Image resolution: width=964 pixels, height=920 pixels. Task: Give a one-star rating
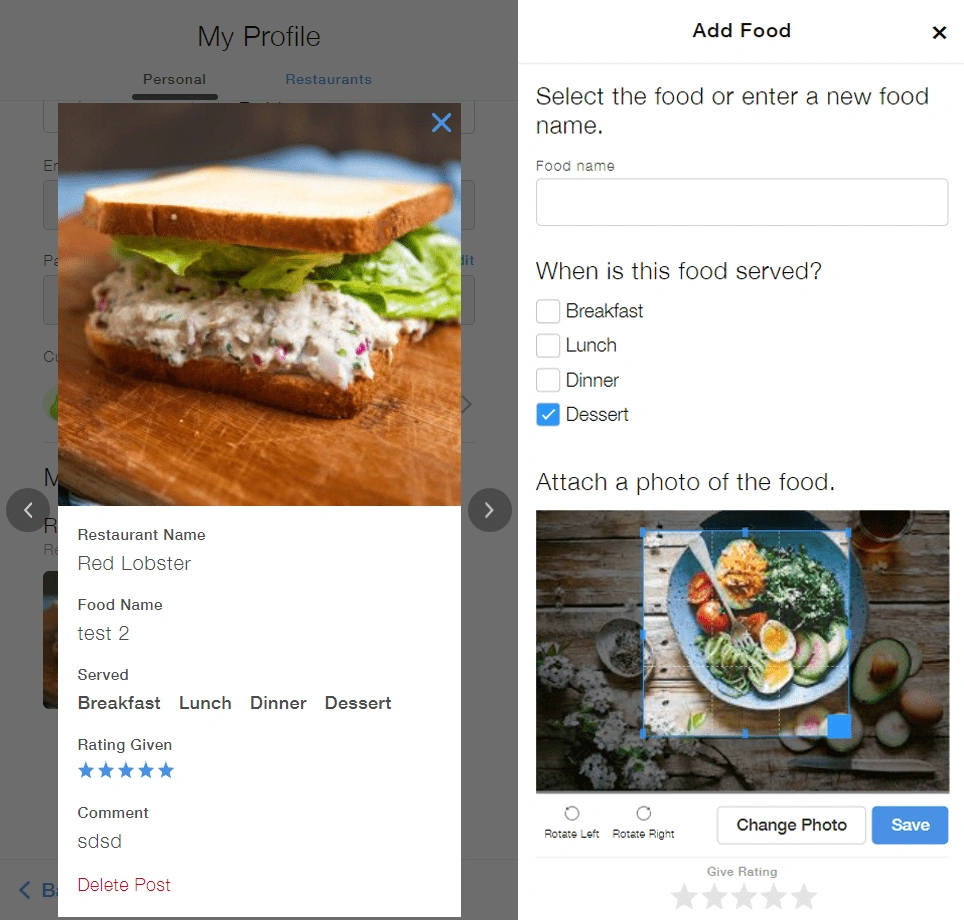684,897
